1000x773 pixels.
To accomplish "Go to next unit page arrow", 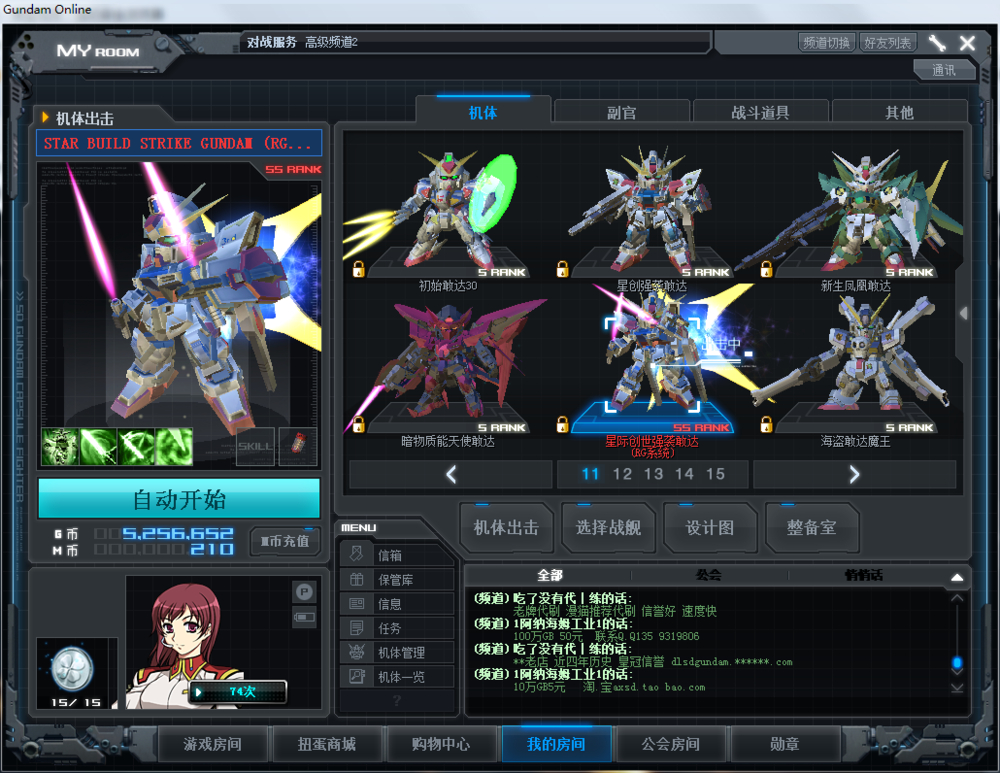I will 855,474.
